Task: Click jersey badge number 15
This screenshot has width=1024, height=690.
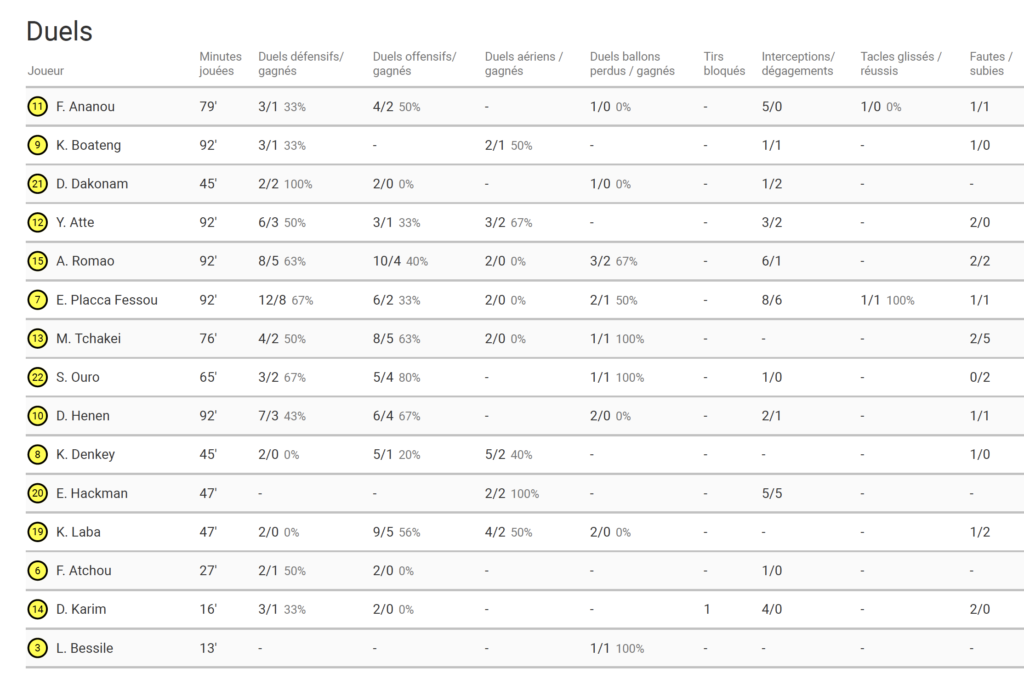Action: (37, 261)
